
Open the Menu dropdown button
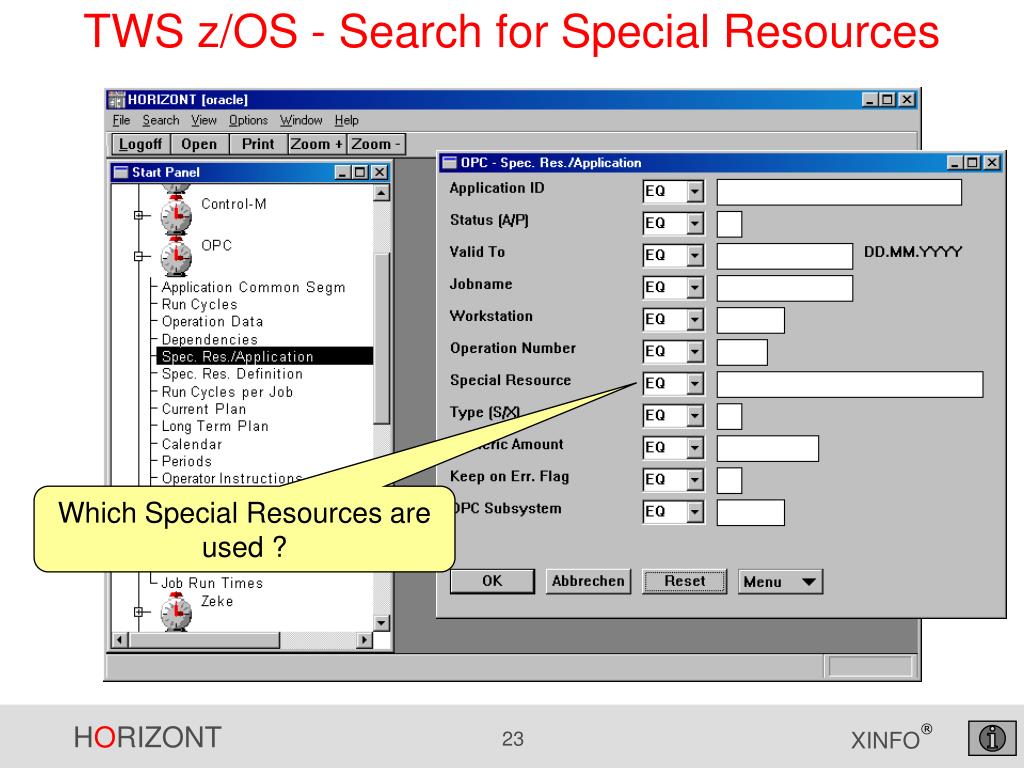point(780,581)
